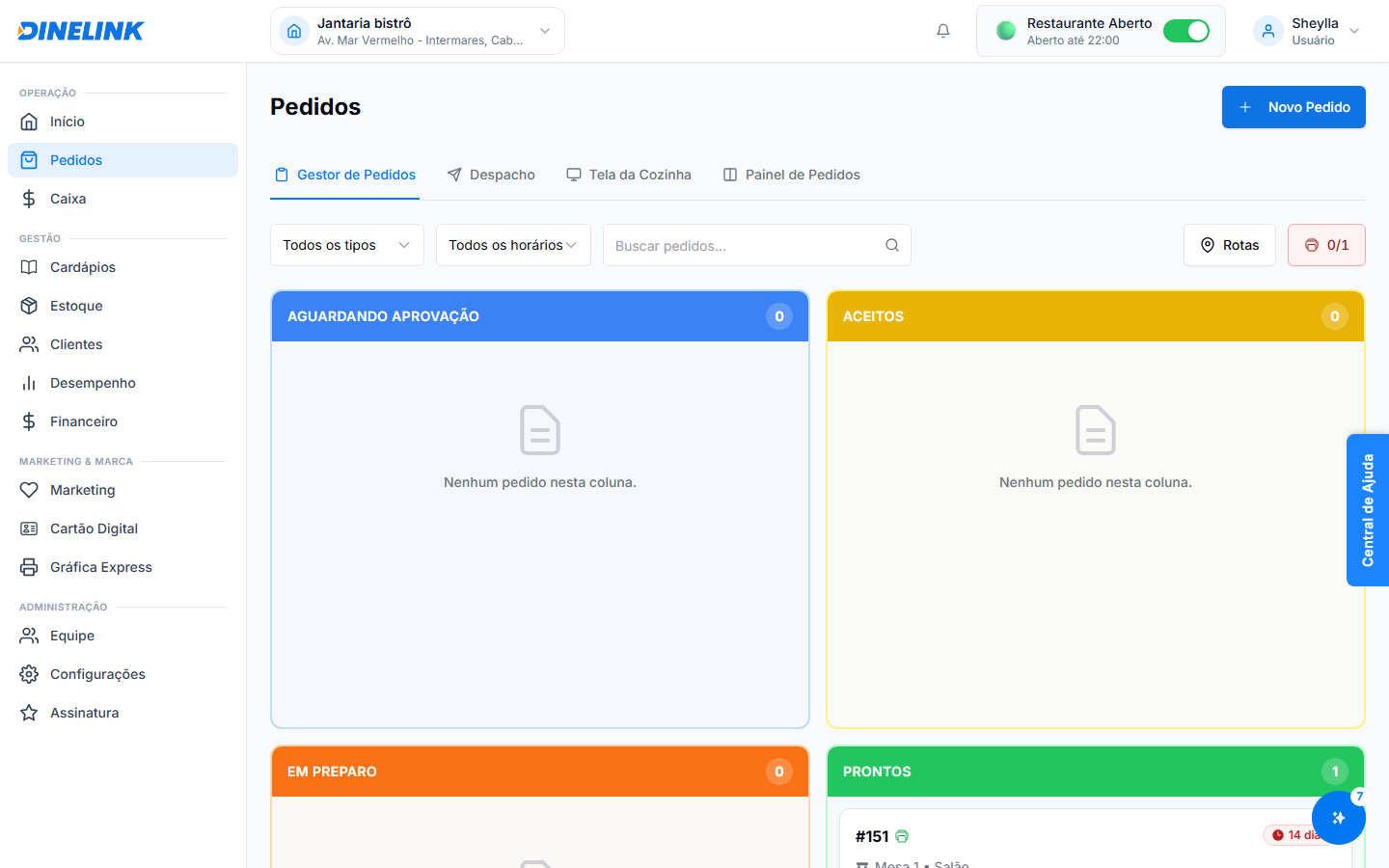1389x868 pixels.
Task: Open Marketing in the sidebar
Action: point(123,490)
